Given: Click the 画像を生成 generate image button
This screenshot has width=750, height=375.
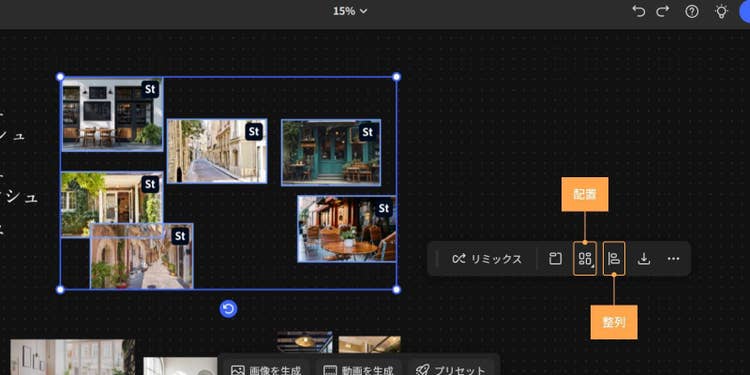Looking at the screenshot, I should (x=266, y=370).
